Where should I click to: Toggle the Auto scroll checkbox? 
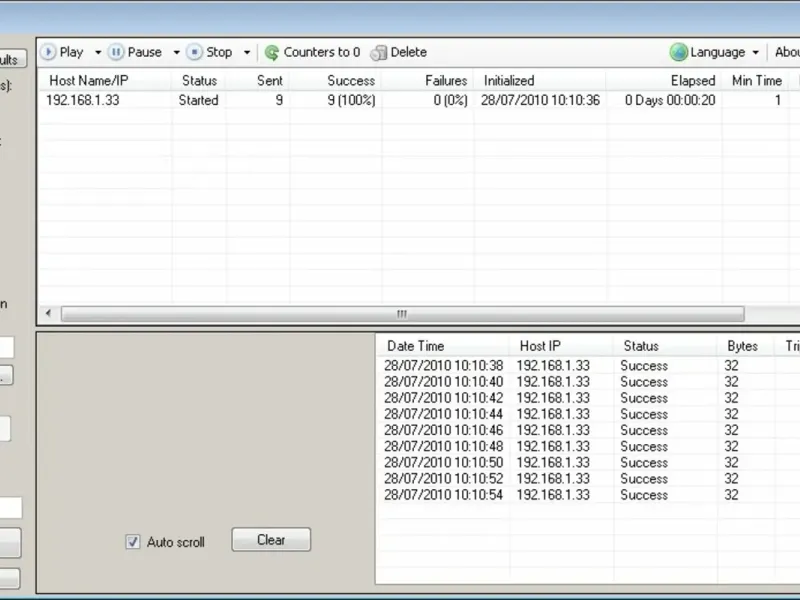(133, 542)
